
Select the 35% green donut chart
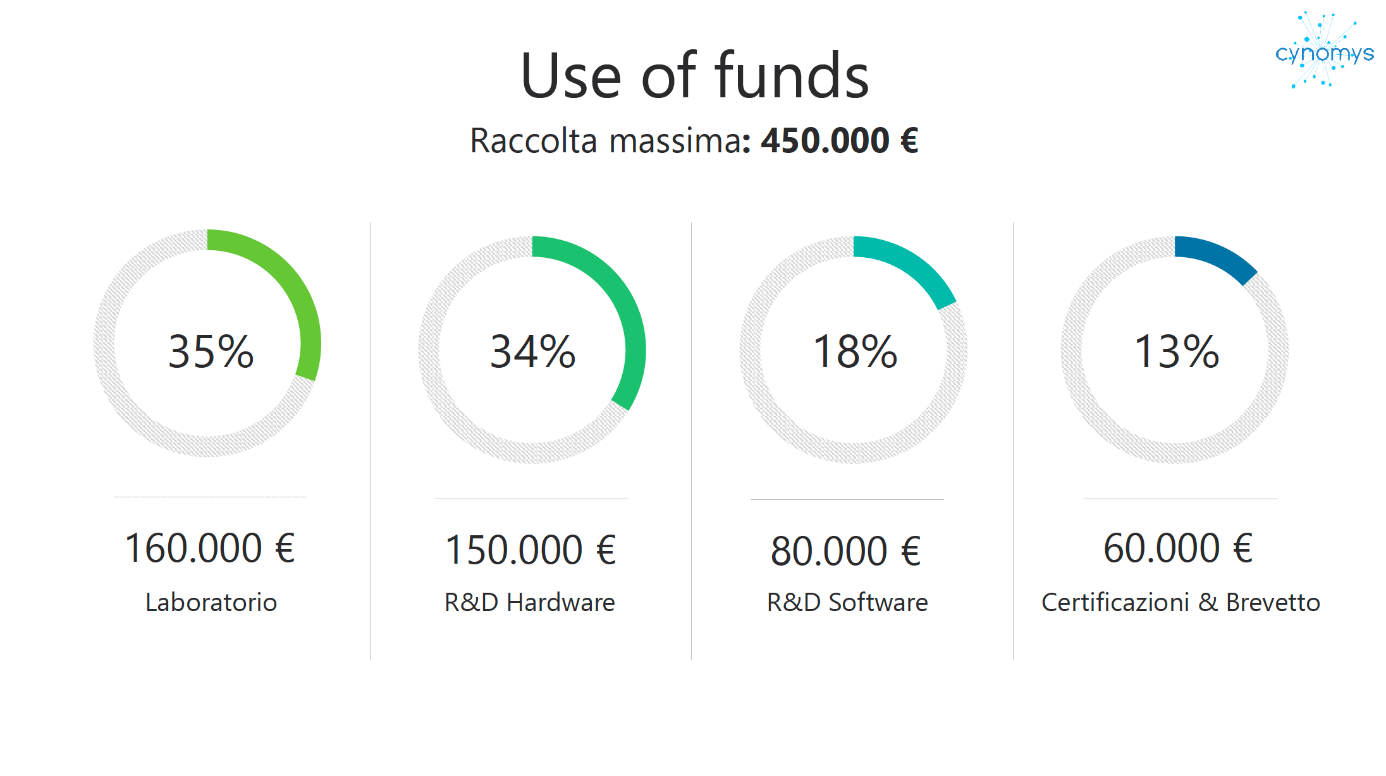[207, 343]
